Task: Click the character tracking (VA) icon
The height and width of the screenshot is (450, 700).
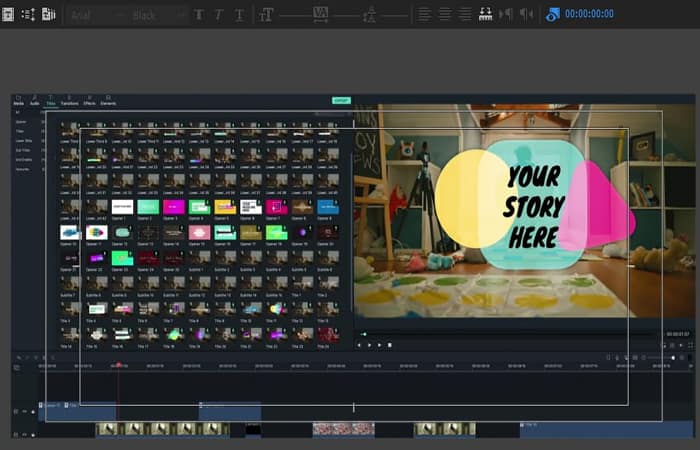Action: click(x=320, y=14)
